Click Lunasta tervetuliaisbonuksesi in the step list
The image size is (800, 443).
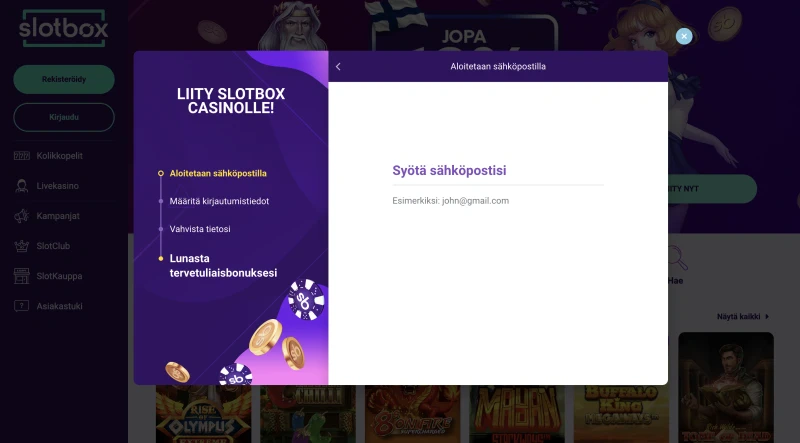(x=223, y=265)
